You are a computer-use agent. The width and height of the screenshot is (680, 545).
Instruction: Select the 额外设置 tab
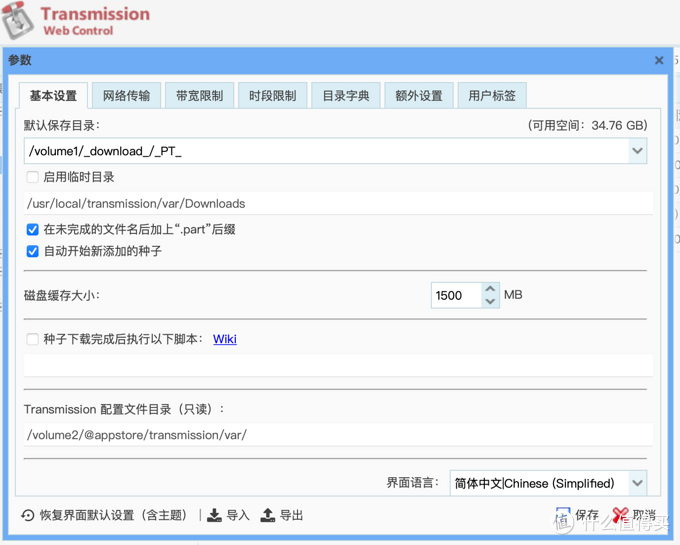pyautogui.click(x=419, y=95)
